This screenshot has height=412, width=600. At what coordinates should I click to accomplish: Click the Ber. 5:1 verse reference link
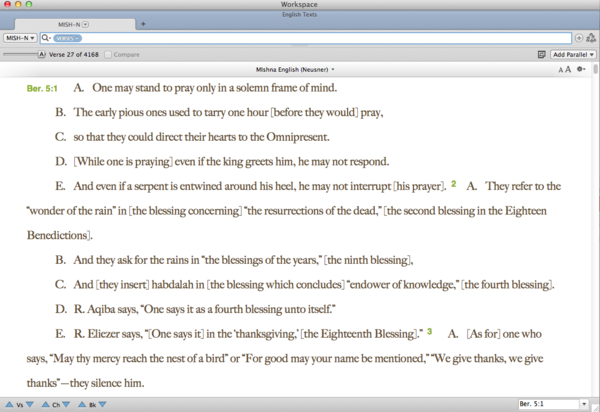tap(40, 88)
